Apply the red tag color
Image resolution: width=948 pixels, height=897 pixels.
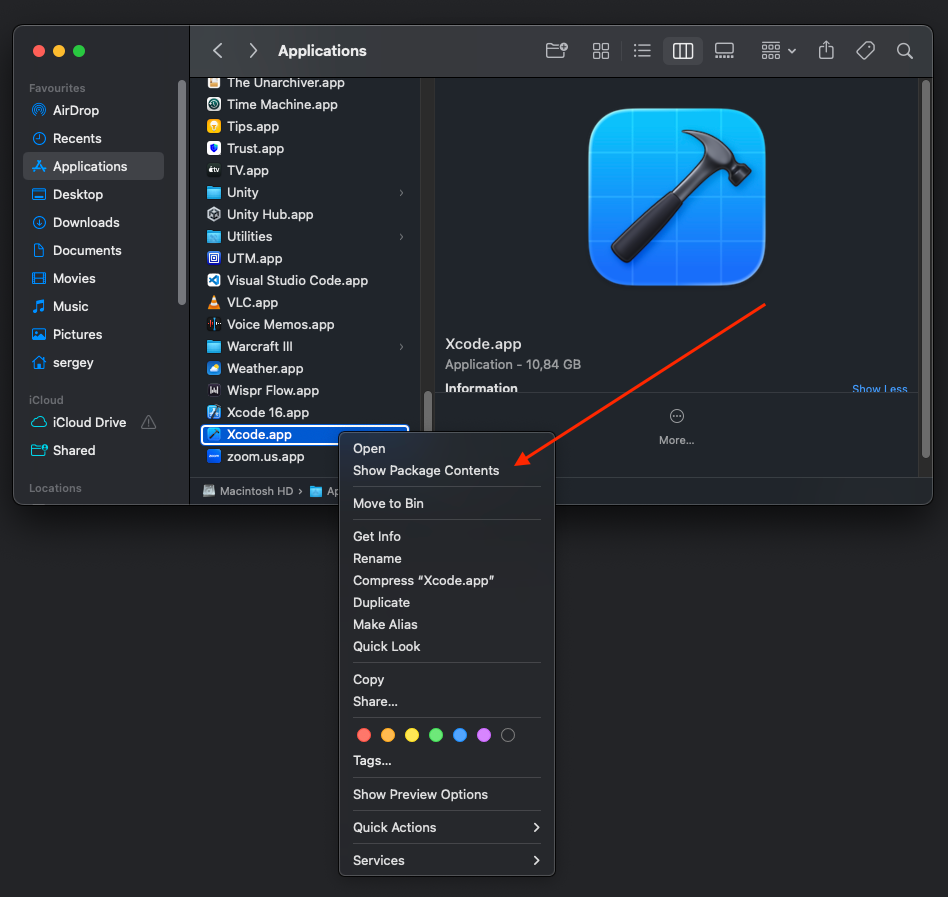pos(364,735)
